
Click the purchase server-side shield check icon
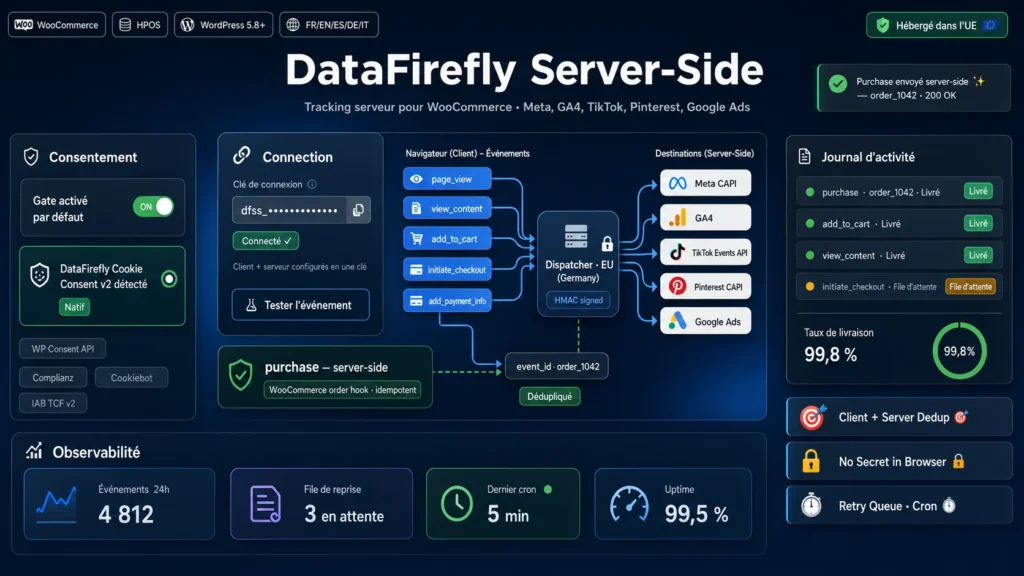pos(241,375)
